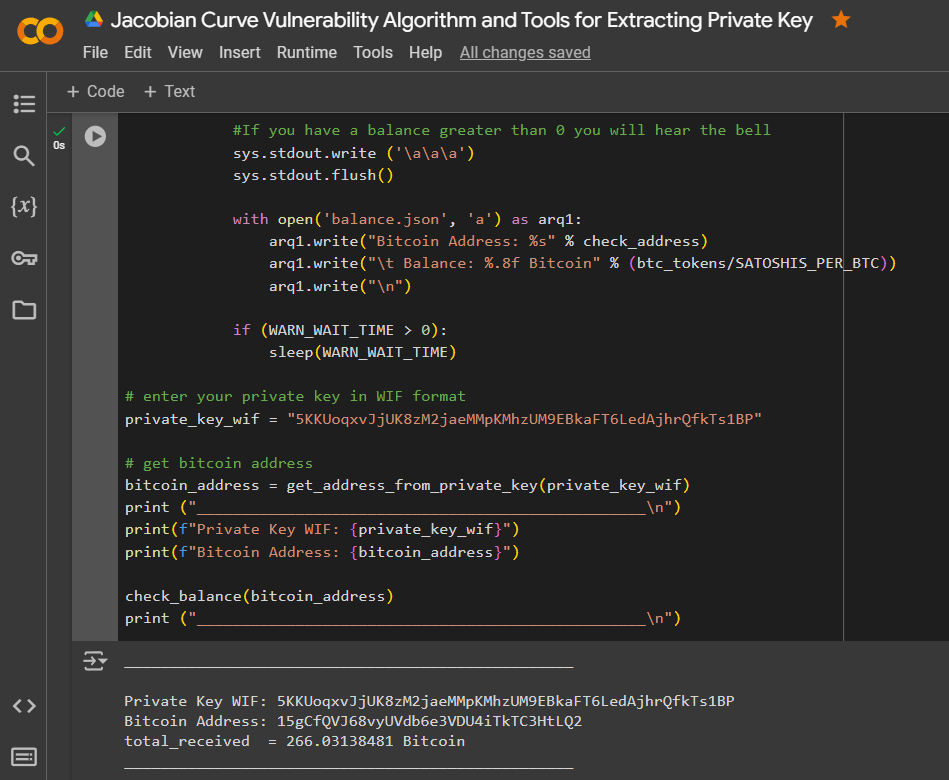Open the code snippets icon
This screenshot has width=949, height=780.
pos(24,706)
